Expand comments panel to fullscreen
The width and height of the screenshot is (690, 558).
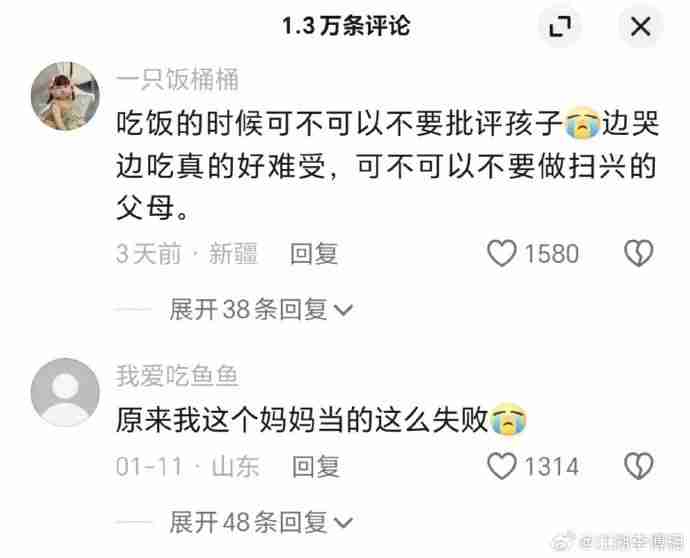pos(560,26)
